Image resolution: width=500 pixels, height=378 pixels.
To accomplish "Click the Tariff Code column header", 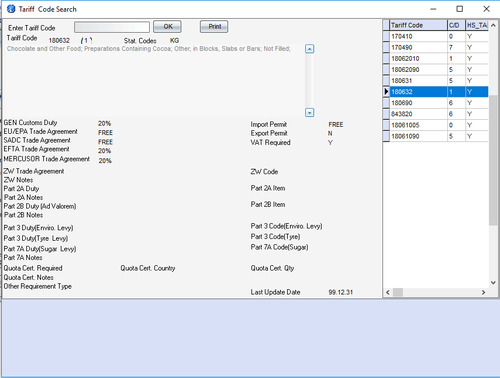I will [418, 25].
